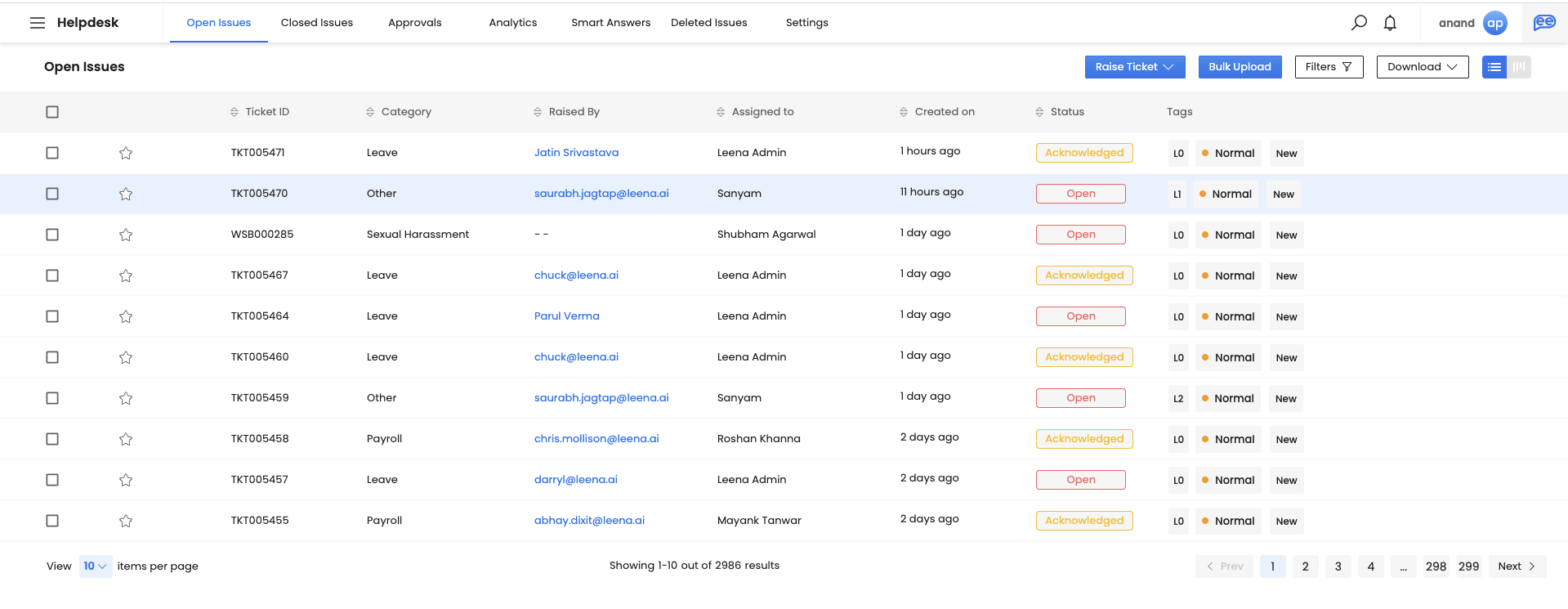
Task: Check the box for TKT005467
Action: [52, 275]
